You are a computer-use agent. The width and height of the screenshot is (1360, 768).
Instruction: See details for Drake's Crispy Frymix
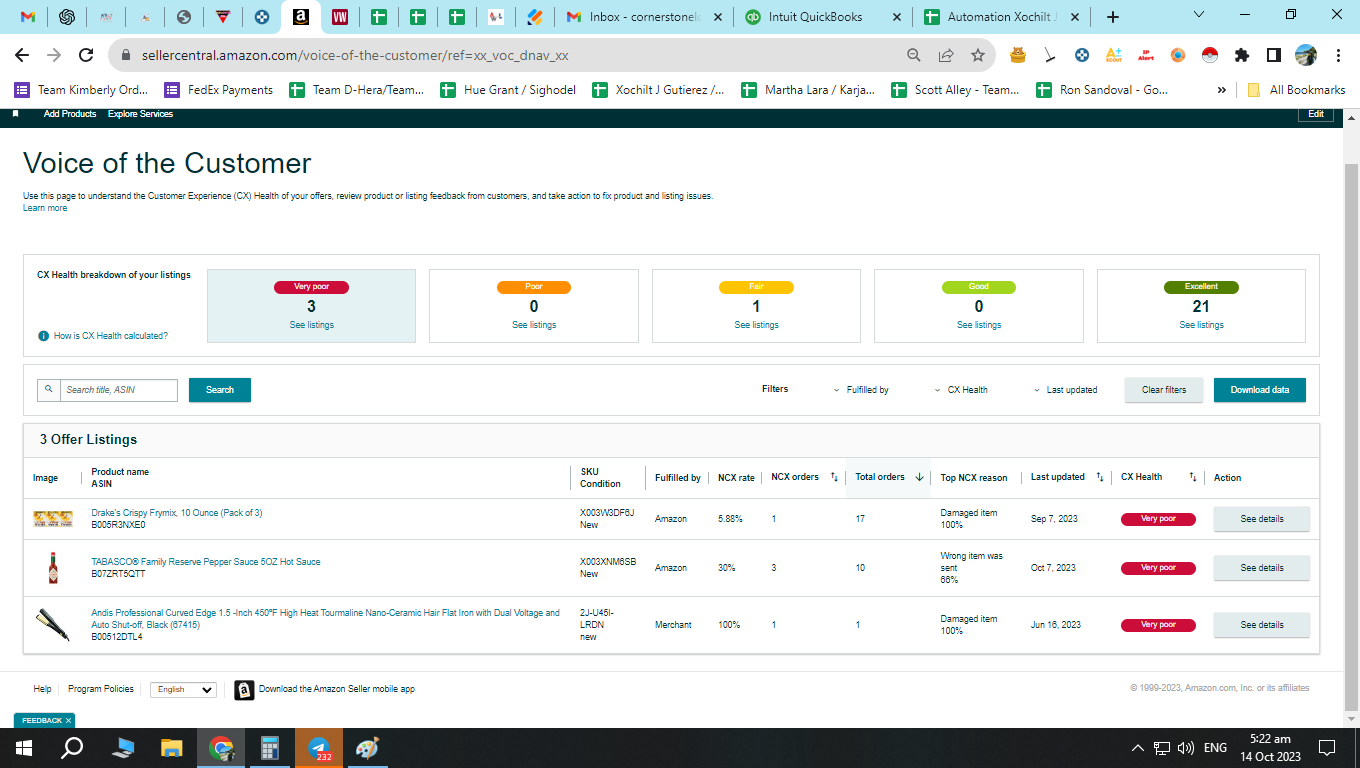pyautogui.click(x=1262, y=519)
